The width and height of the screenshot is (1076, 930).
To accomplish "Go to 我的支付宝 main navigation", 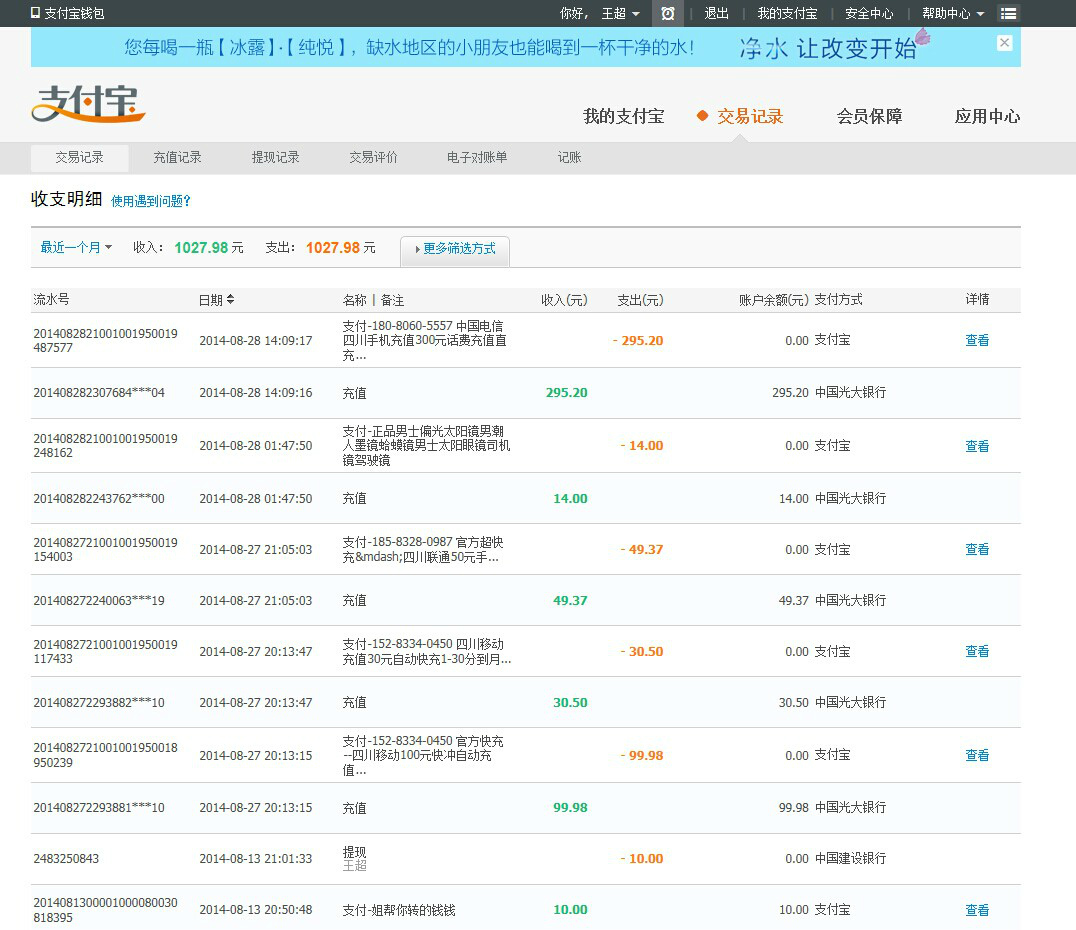I will (623, 116).
